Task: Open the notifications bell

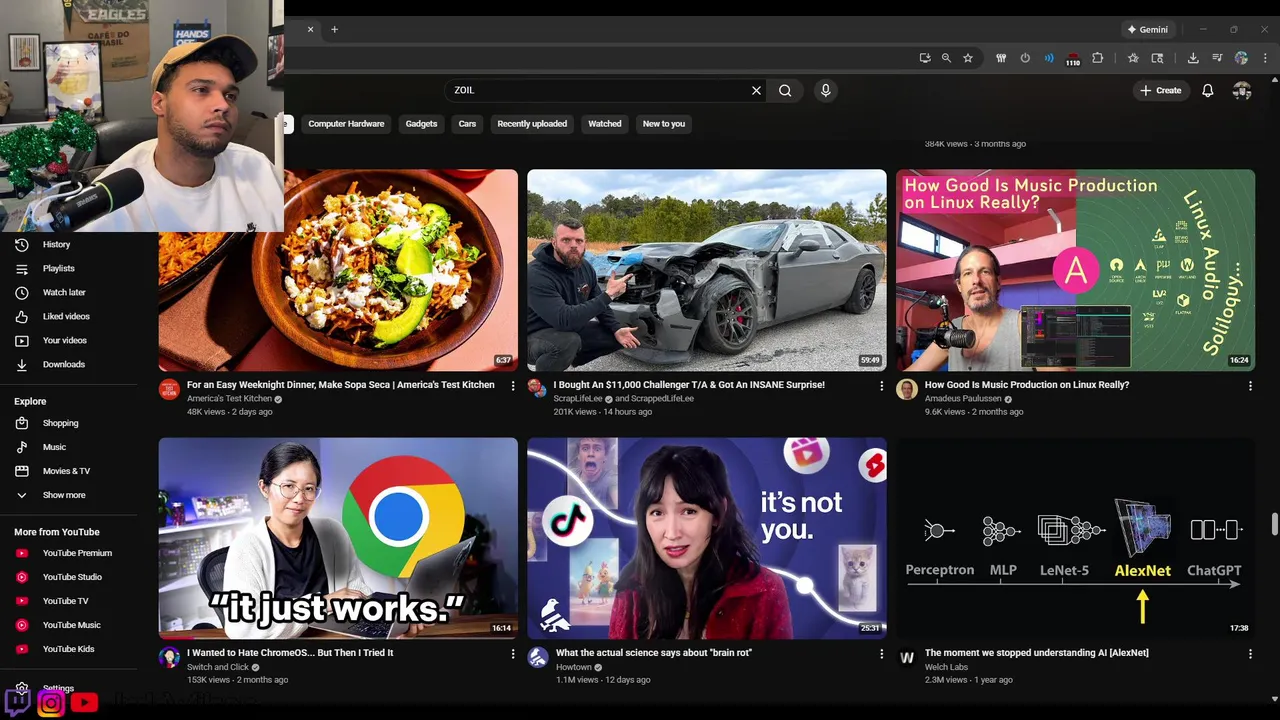Action: tap(1207, 90)
